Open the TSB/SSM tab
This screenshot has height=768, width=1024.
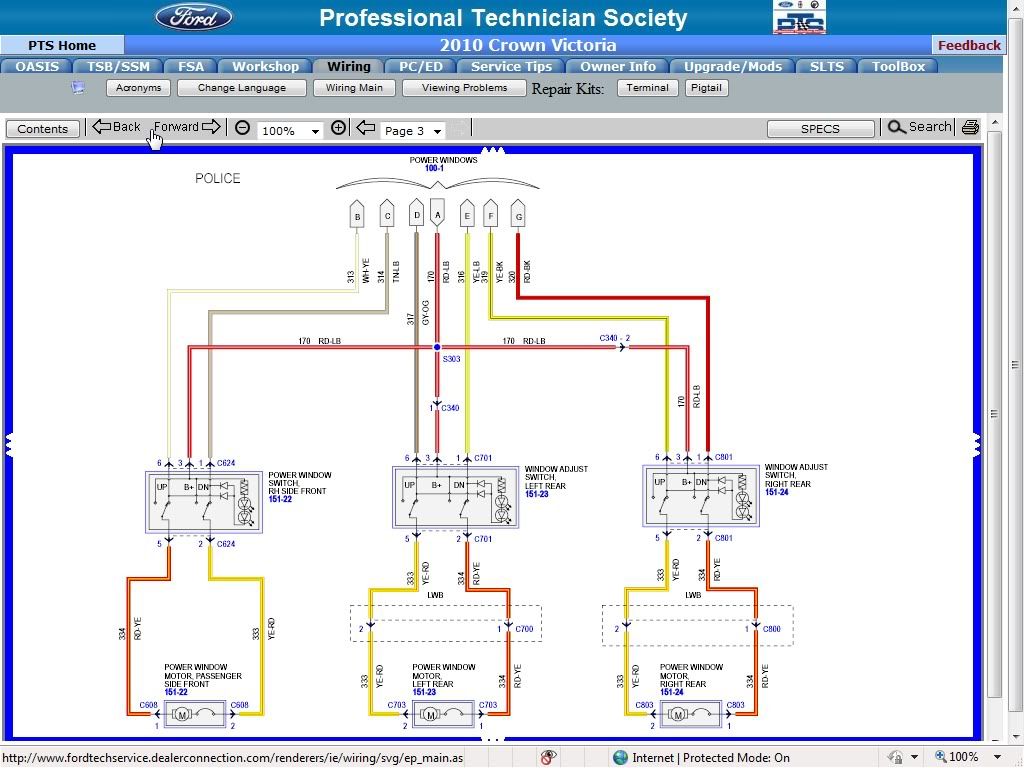click(118, 67)
